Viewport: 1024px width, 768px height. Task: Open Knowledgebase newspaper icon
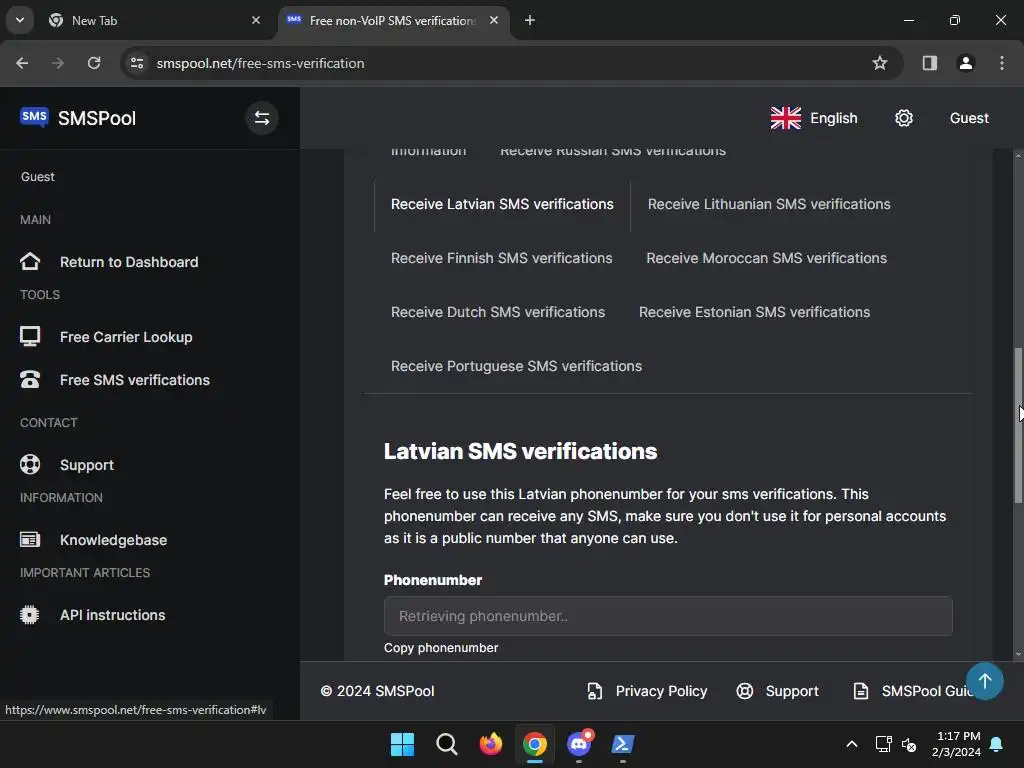(30, 540)
